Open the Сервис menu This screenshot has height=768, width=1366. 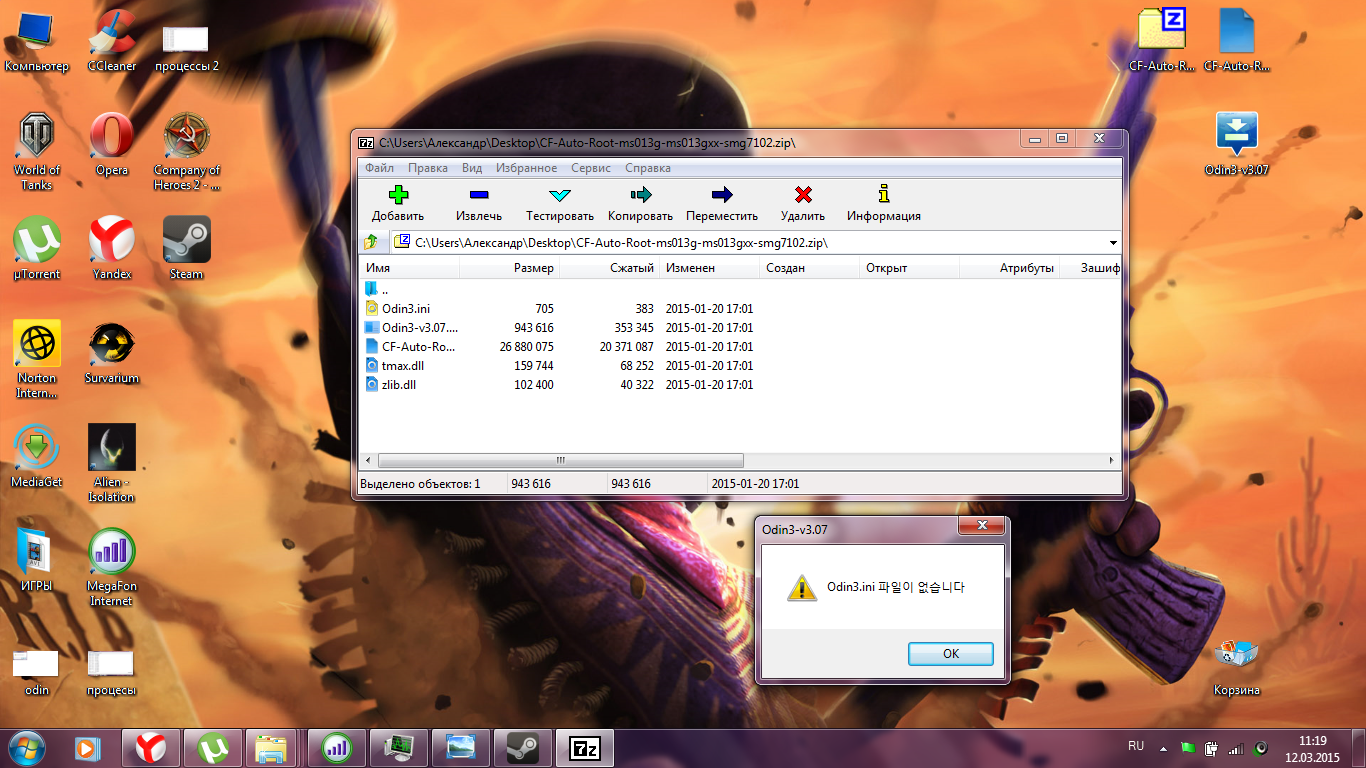click(590, 168)
